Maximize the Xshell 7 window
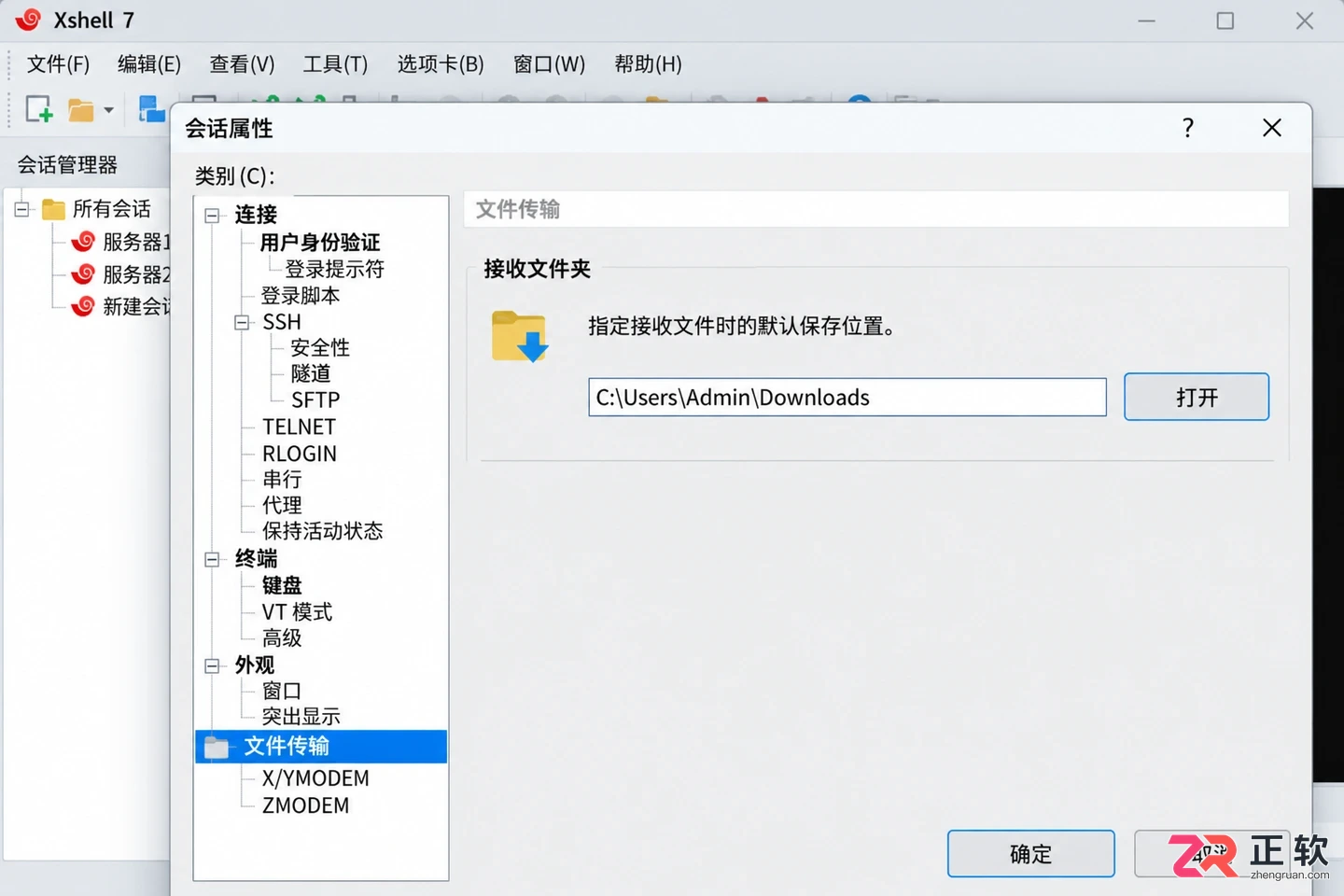This screenshot has width=1344, height=896. point(1225,21)
